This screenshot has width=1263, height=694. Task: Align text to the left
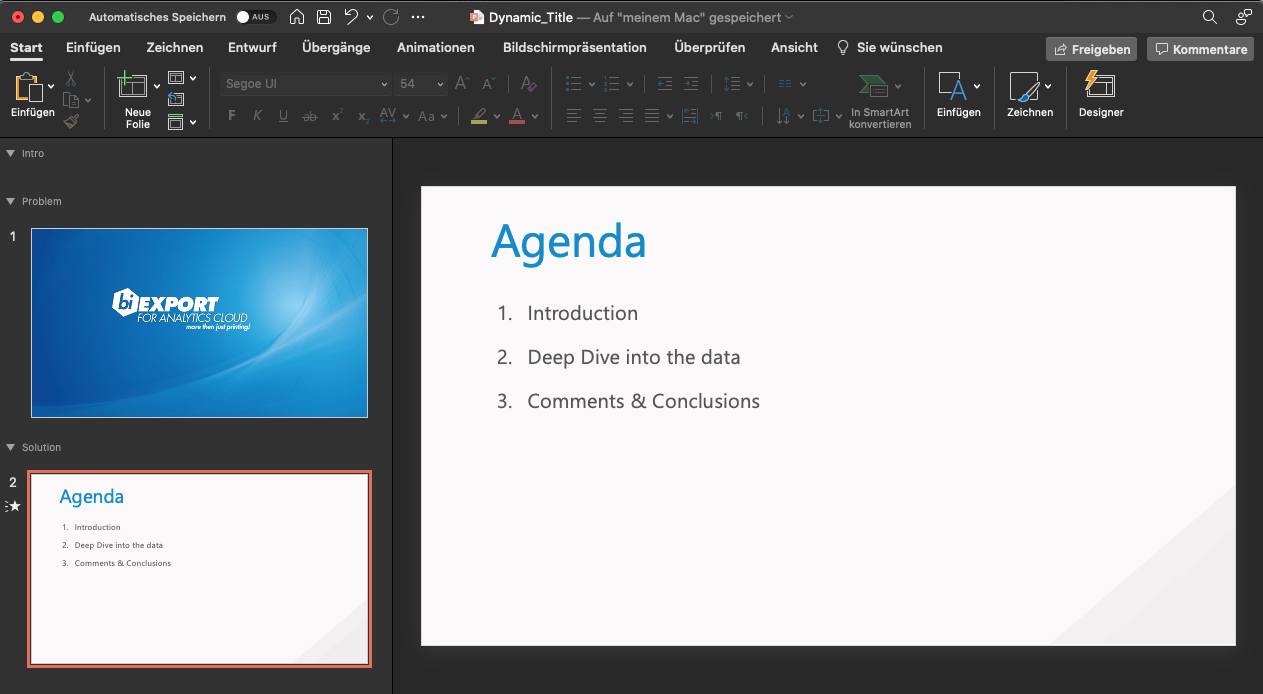coord(573,116)
